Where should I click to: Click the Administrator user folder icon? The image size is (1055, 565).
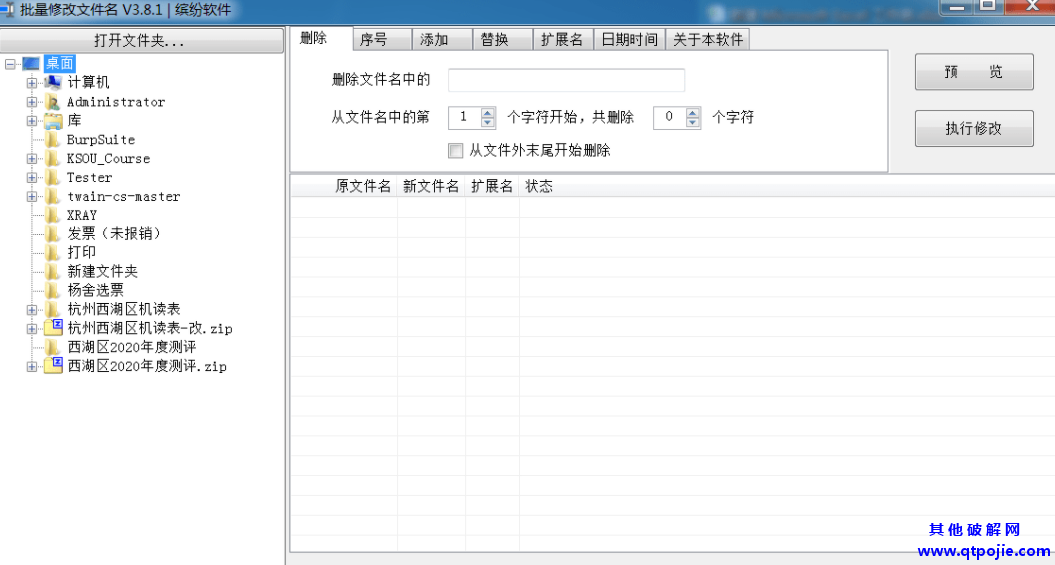[52, 102]
